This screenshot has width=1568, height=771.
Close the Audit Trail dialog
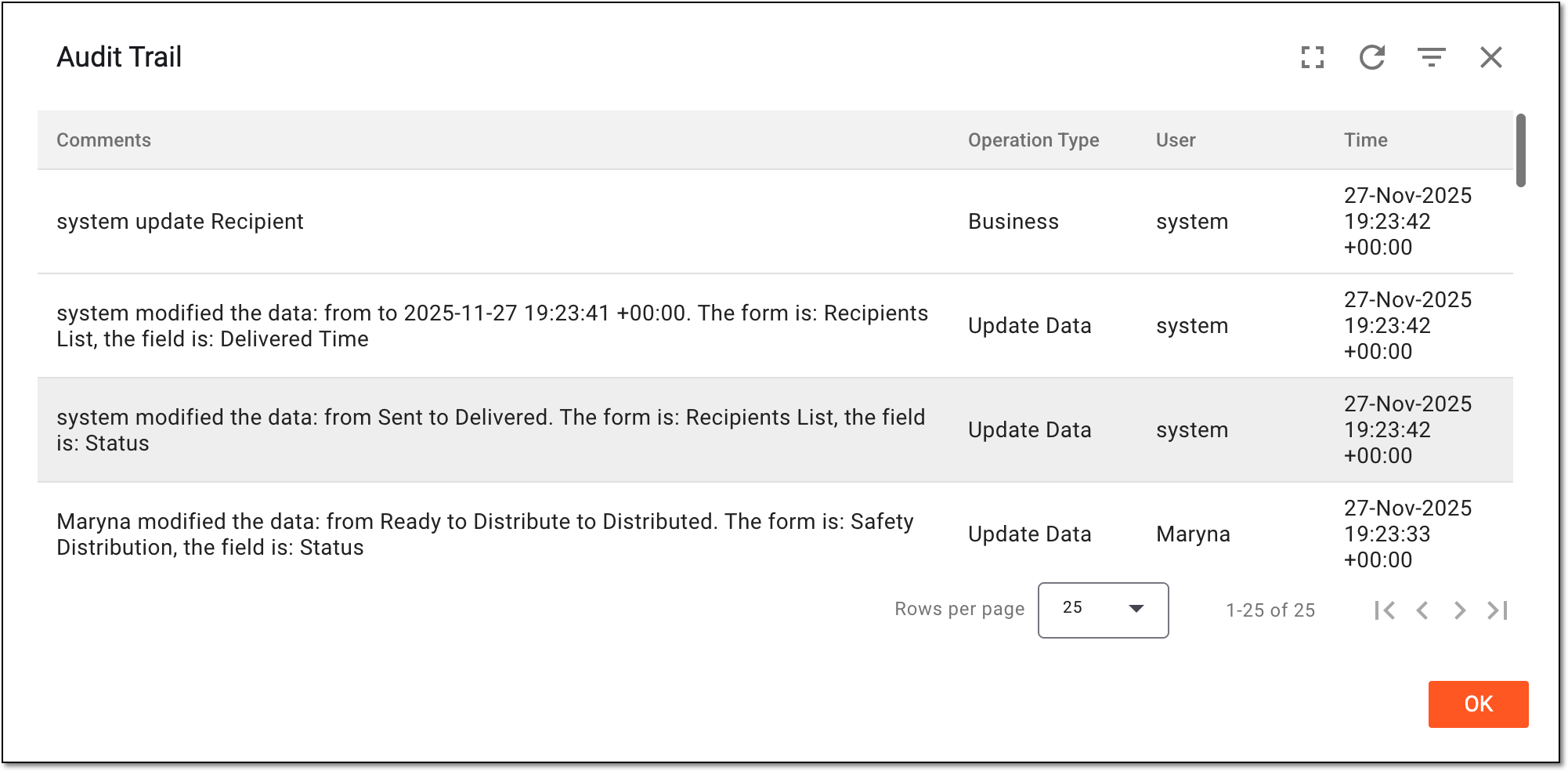(x=1491, y=57)
